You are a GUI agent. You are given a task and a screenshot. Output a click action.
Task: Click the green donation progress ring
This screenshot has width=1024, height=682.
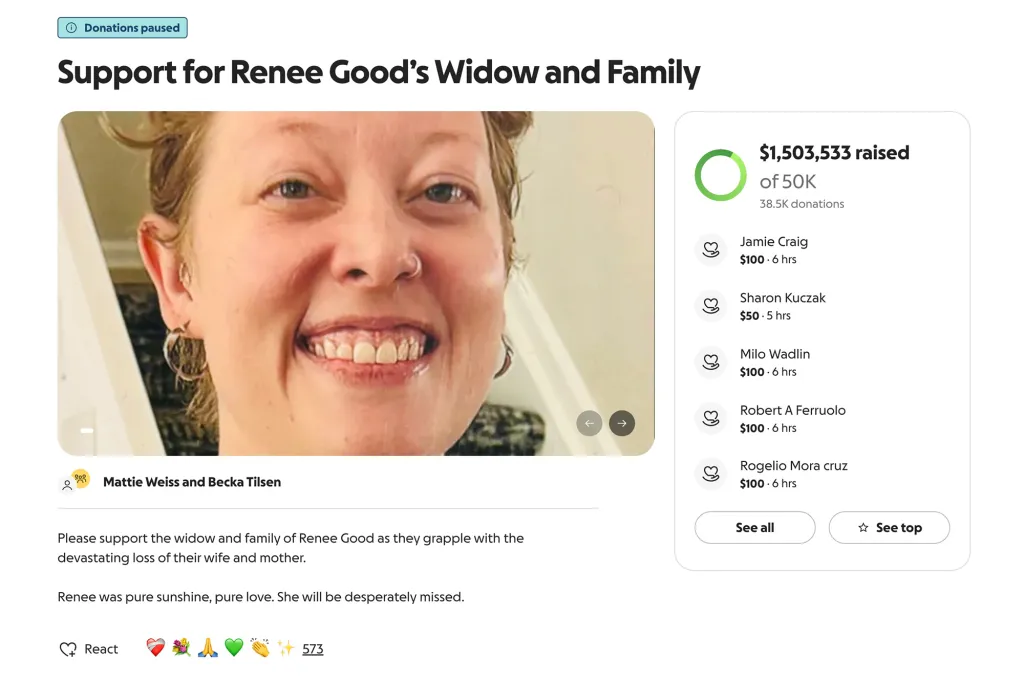720,174
